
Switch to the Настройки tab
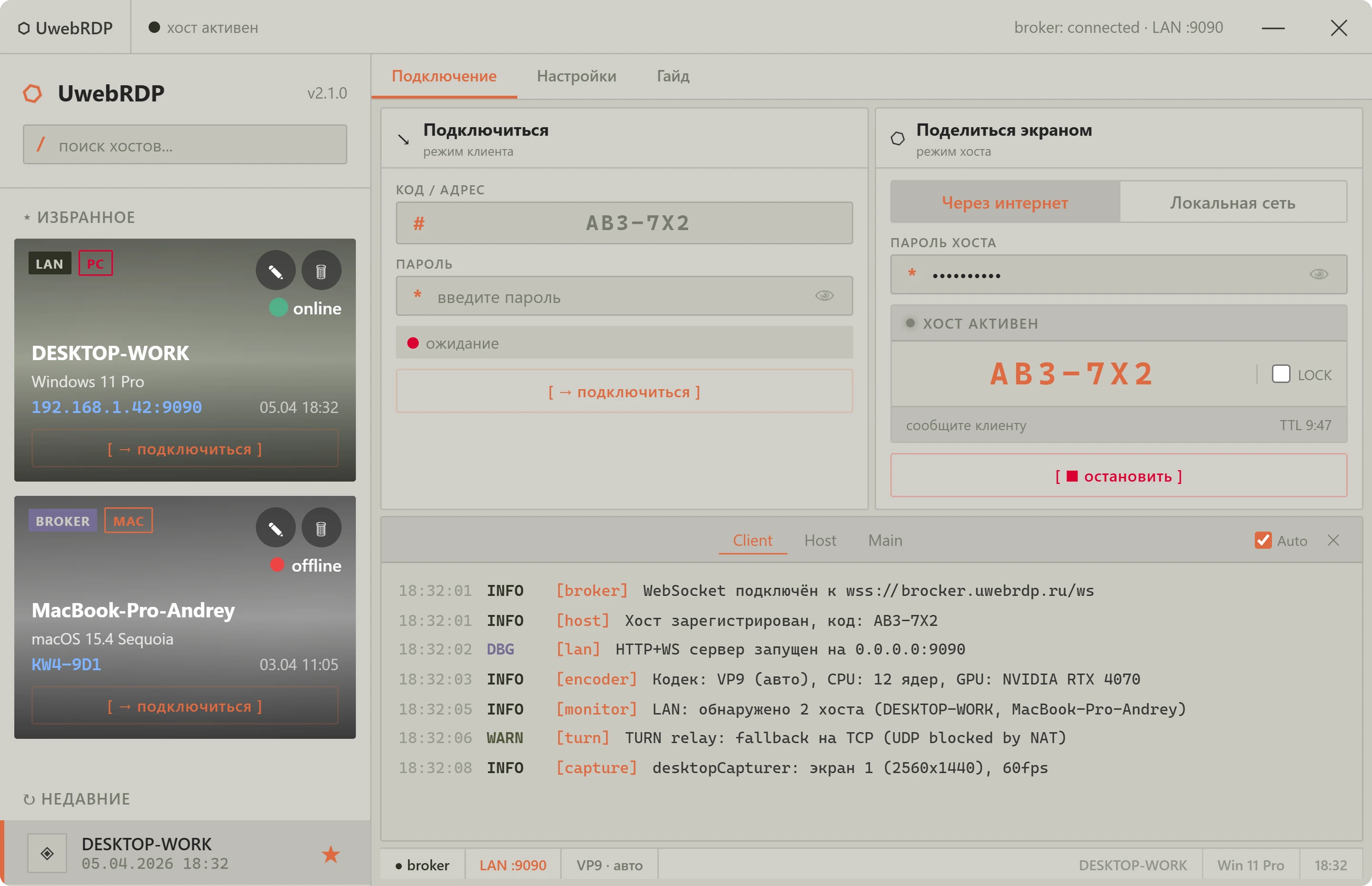click(x=576, y=77)
